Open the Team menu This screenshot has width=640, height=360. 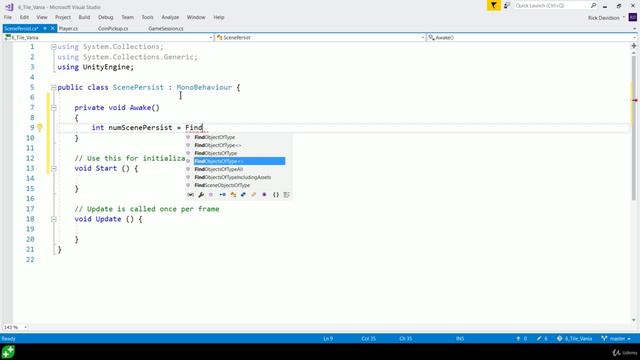127,17
